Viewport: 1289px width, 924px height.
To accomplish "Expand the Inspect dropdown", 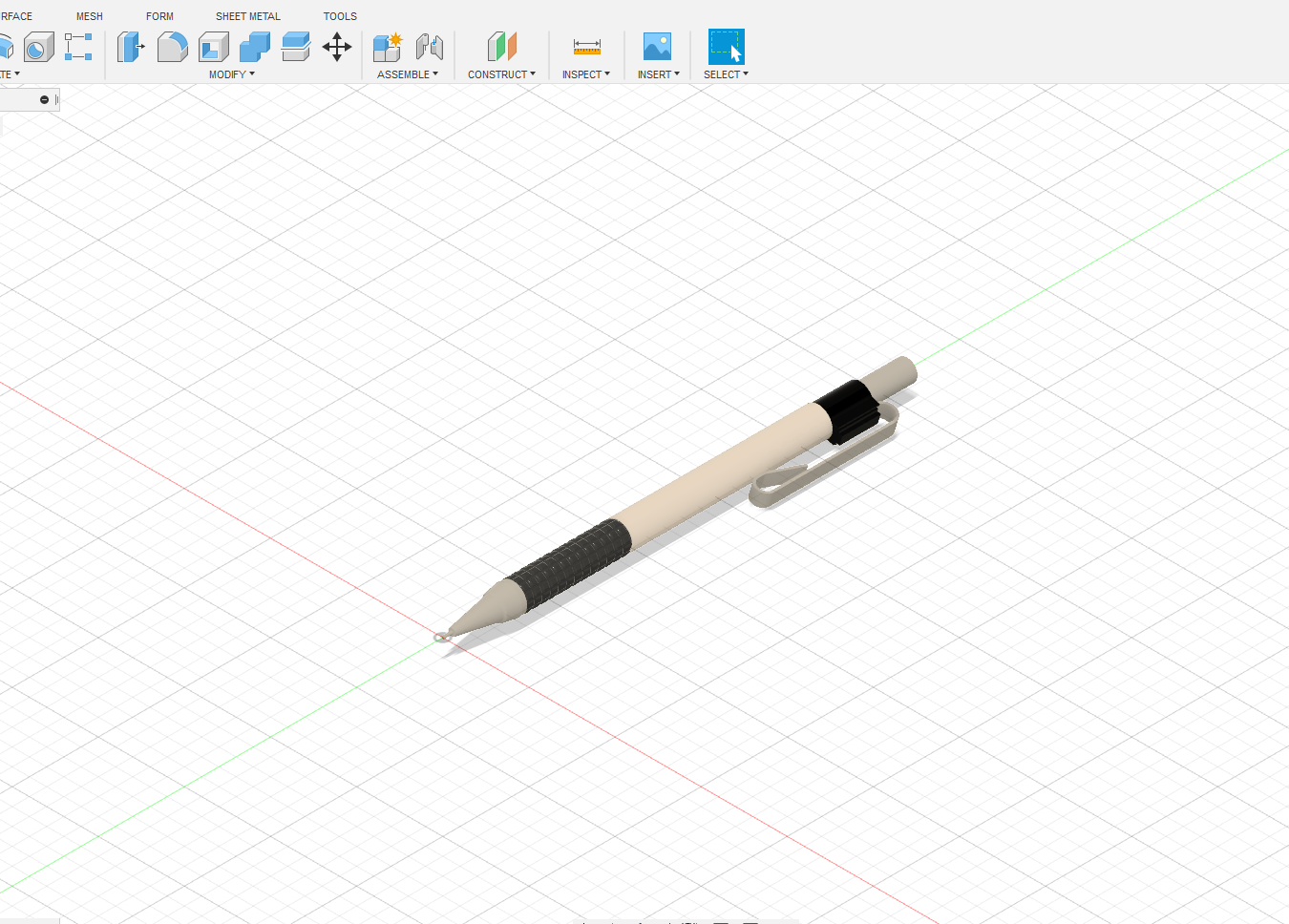I will tap(585, 73).
